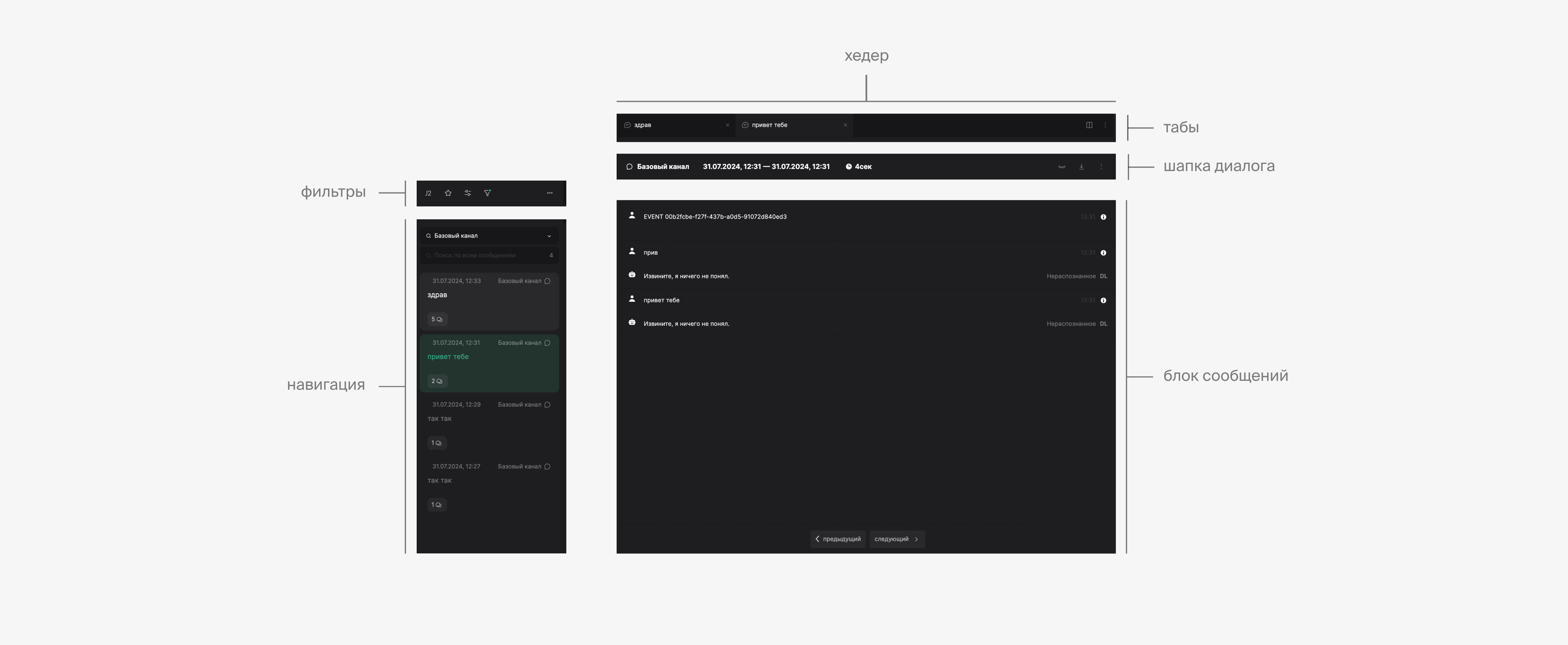
Task: Open favorites with the star icon
Action: (448, 193)
